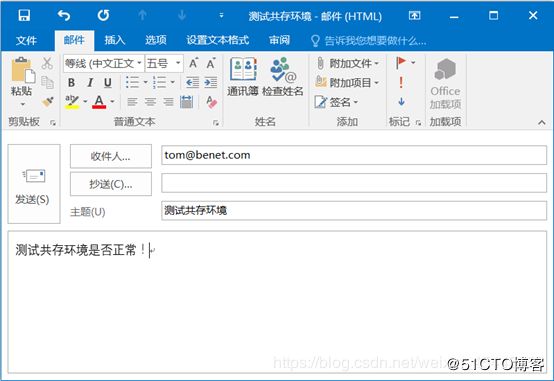Image resolution: width=554 pixels, height=381 pixels.
Task: Click the Copy icon
Action: click(47, 82)
